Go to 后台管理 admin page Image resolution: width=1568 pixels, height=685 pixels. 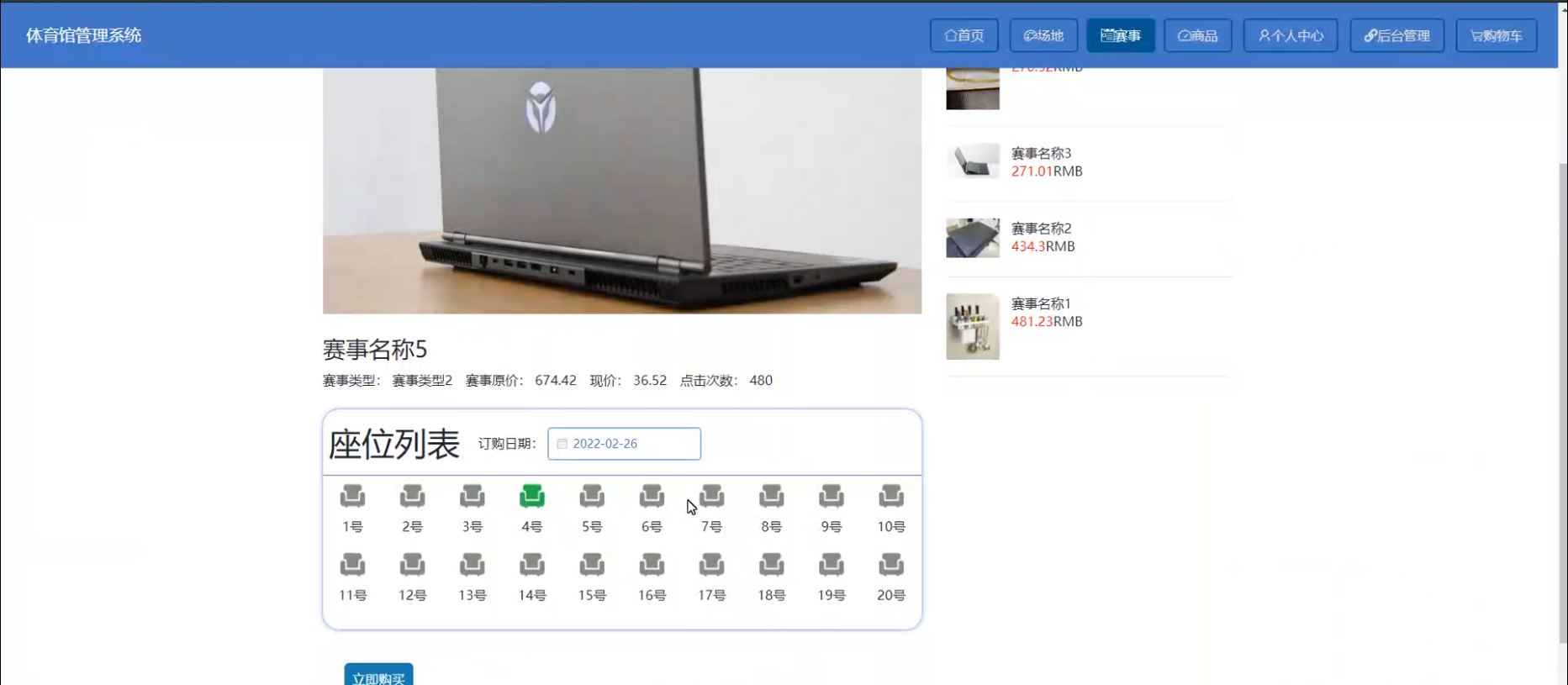[1397, 35]
